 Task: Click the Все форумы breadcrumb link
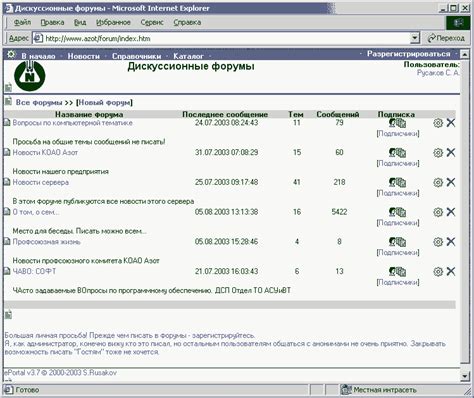[x=39, y=102]
